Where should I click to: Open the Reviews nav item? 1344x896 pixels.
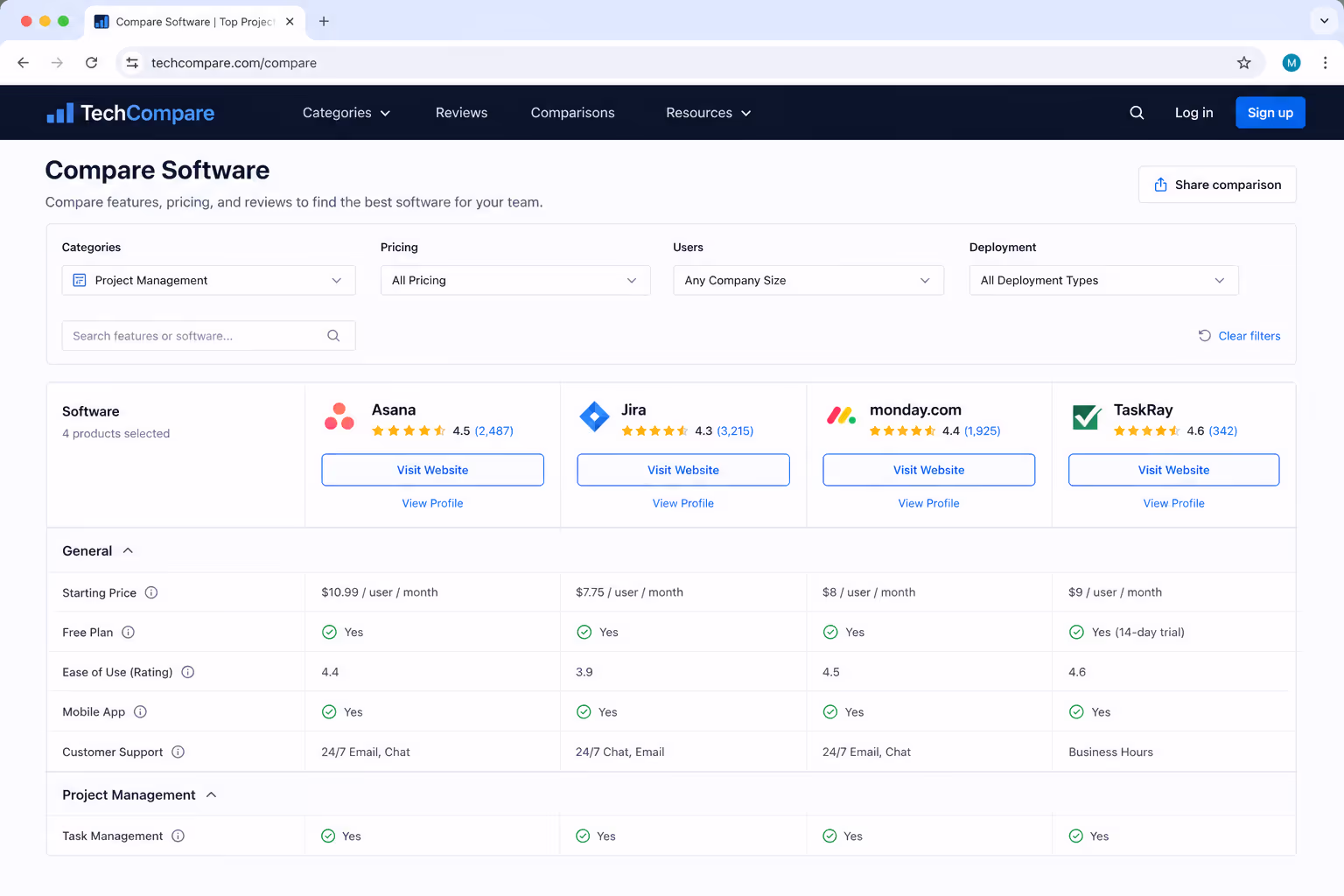[461, 113]
